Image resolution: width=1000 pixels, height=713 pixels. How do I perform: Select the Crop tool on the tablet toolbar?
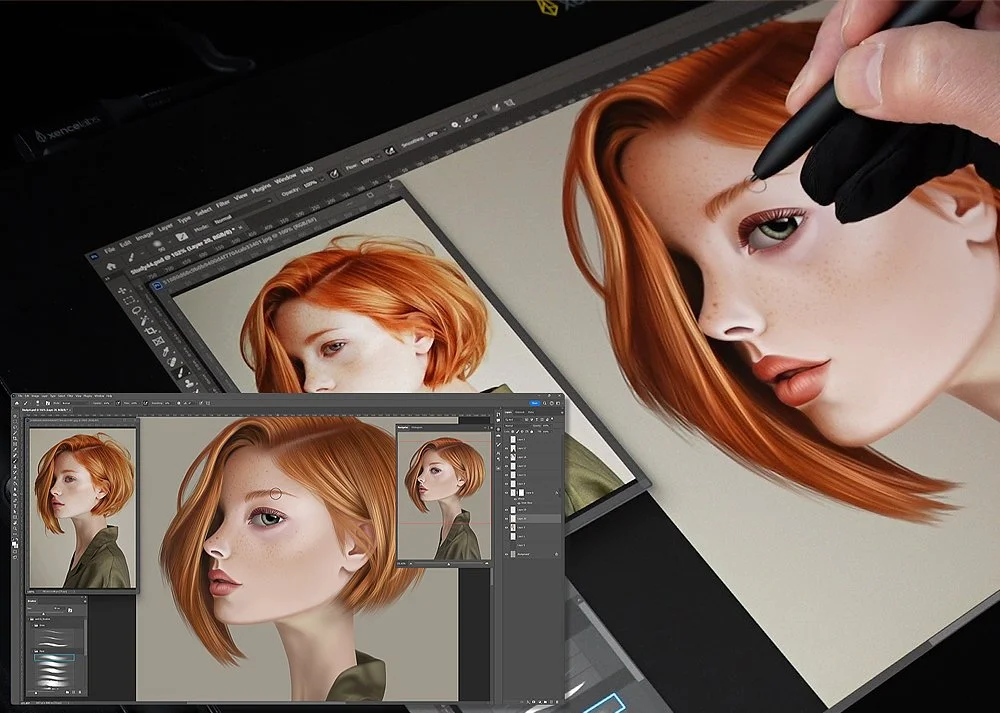(151, 331)
